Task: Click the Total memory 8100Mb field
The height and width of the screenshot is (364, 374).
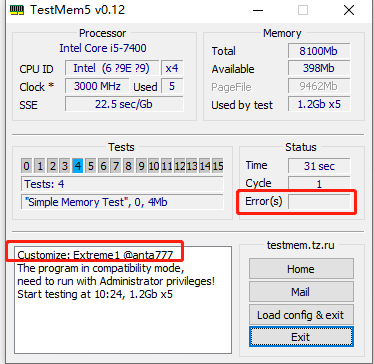Action: coord(319,51)
